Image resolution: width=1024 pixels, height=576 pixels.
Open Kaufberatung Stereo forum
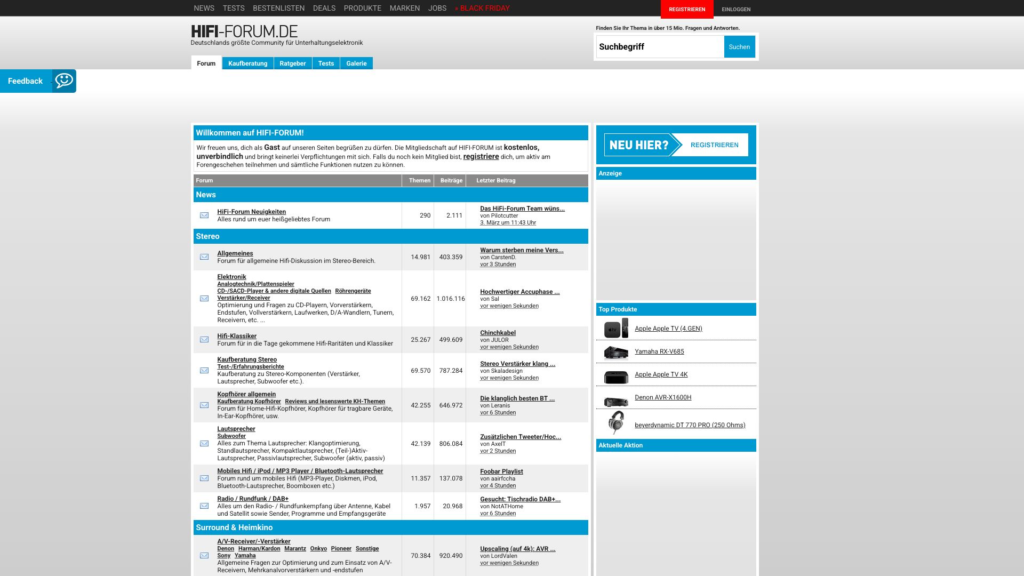247,359
